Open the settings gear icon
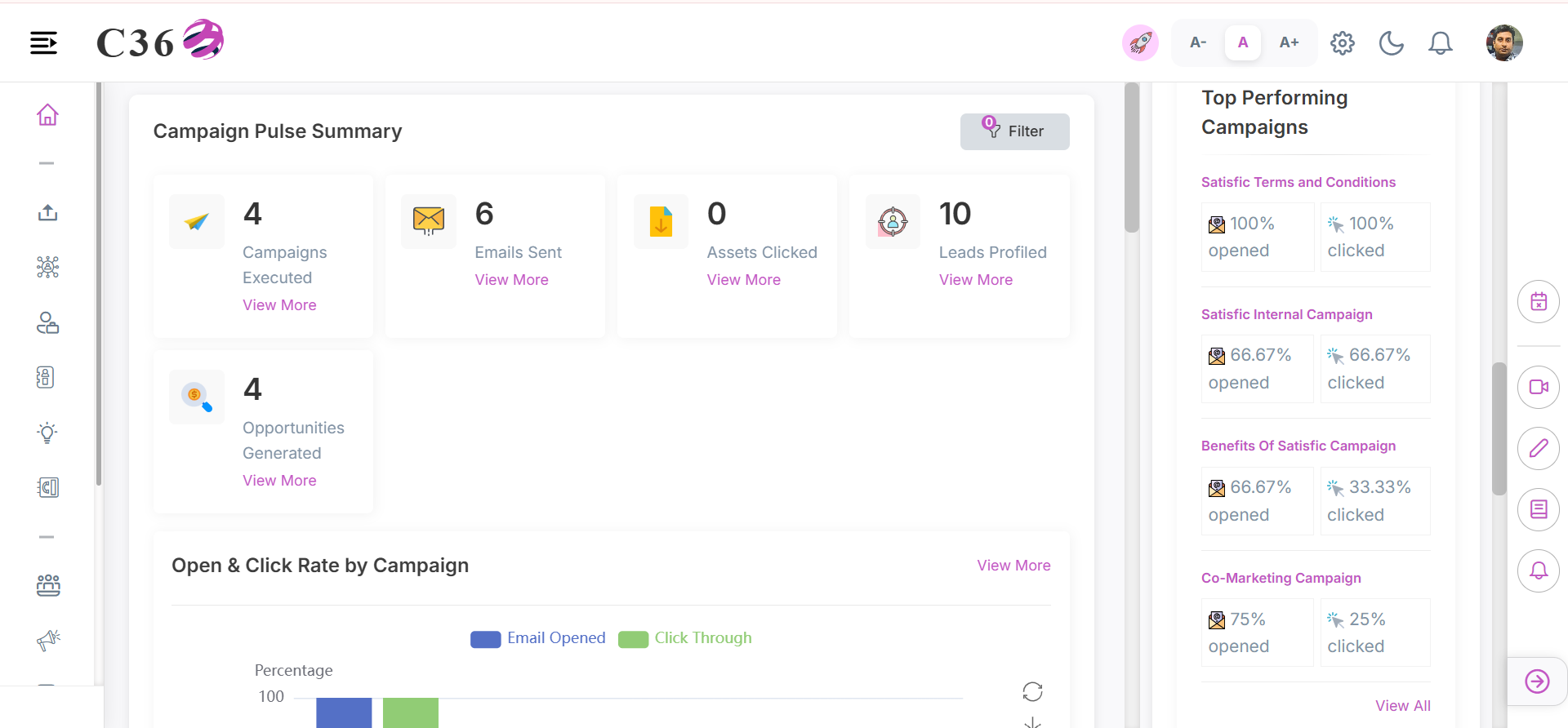Viewport: 1568px width, 728px height. 1343,42
